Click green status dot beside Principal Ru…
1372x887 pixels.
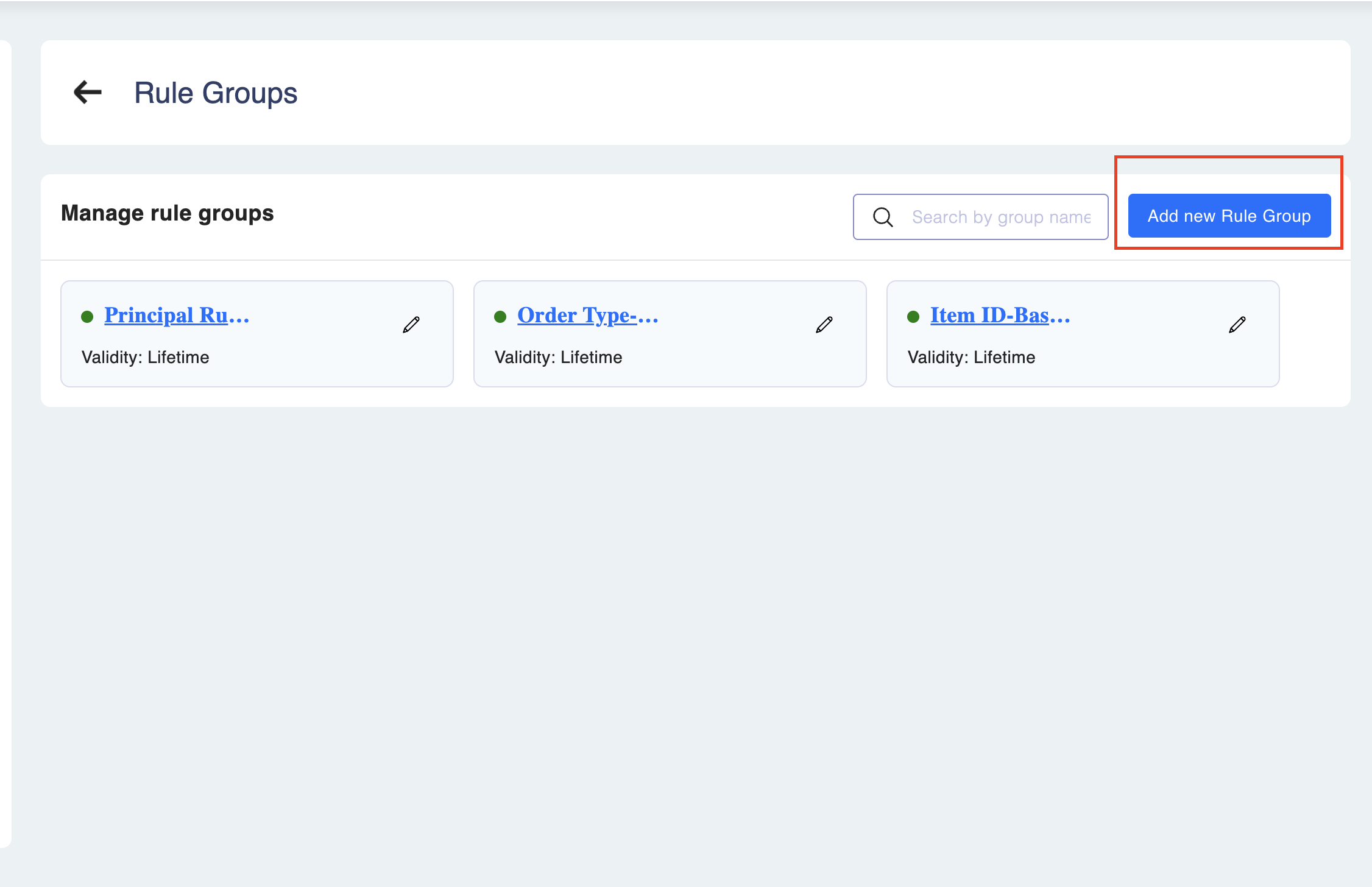(x=87, y=317)
